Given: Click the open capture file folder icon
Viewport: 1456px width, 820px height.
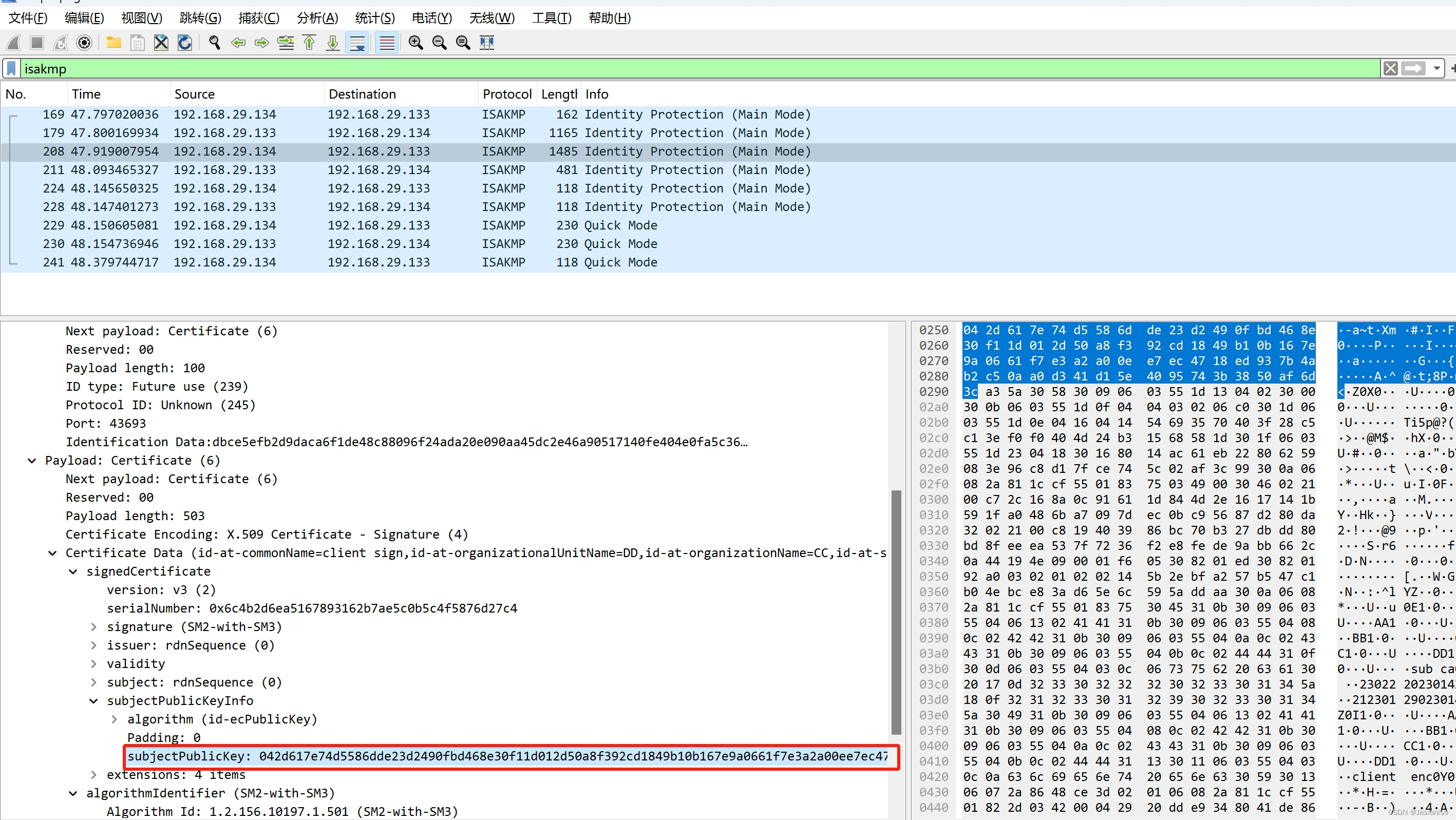Looking at the screenshot, I should 114,43.
